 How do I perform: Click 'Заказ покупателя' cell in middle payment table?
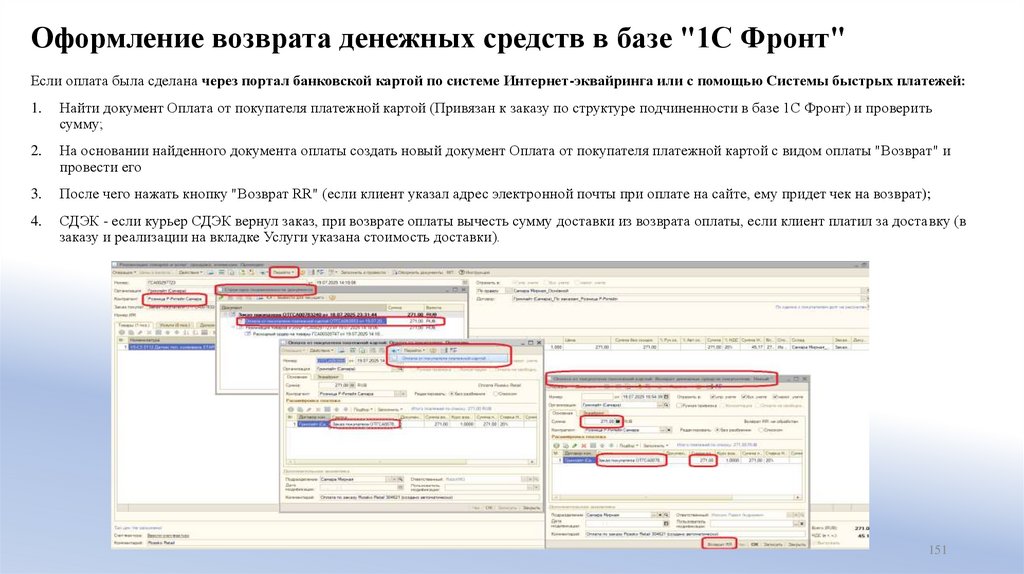(364, 424)
